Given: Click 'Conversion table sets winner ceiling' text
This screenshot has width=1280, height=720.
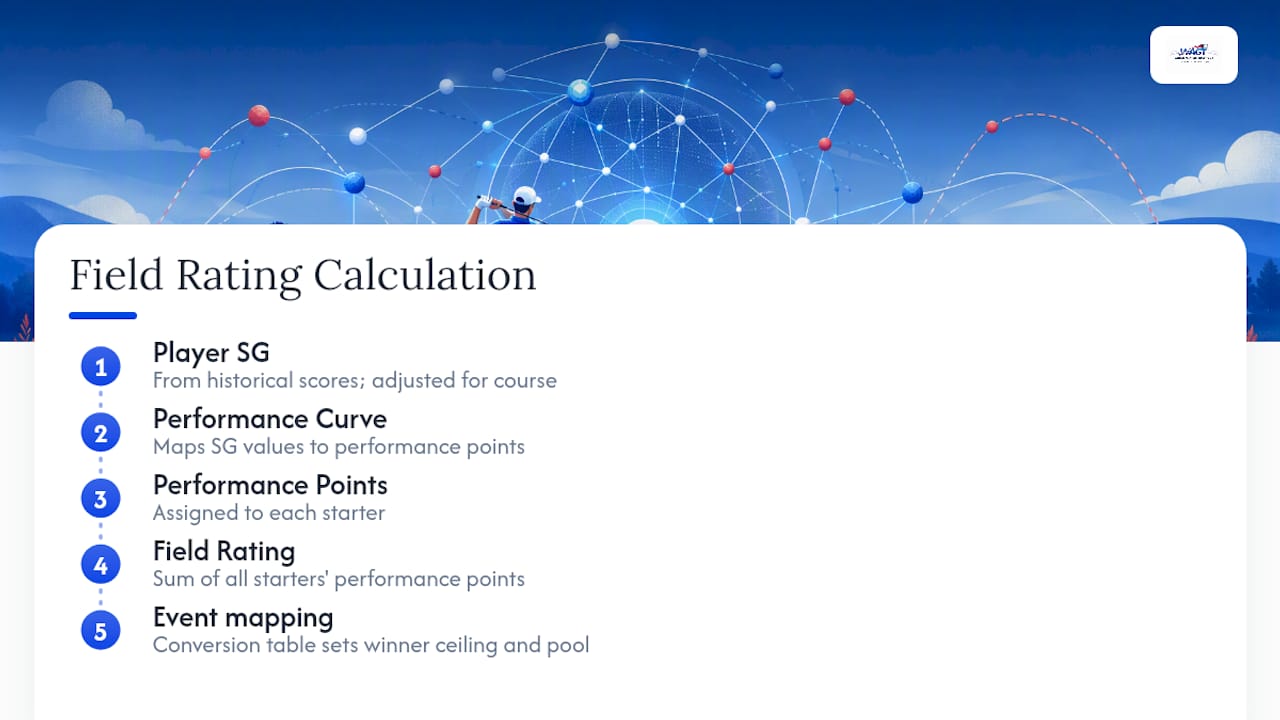Looking at the screenshot, I should (325, 644).
